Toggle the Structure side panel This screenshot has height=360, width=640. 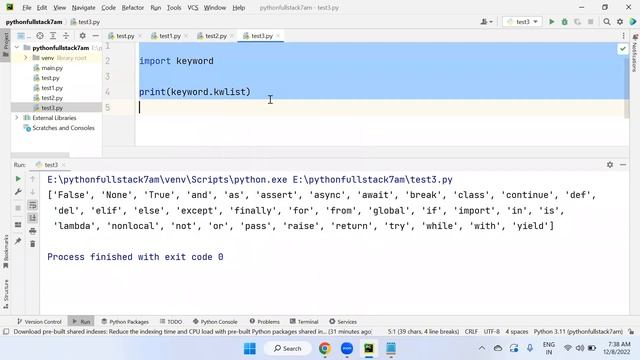[6, 293]
